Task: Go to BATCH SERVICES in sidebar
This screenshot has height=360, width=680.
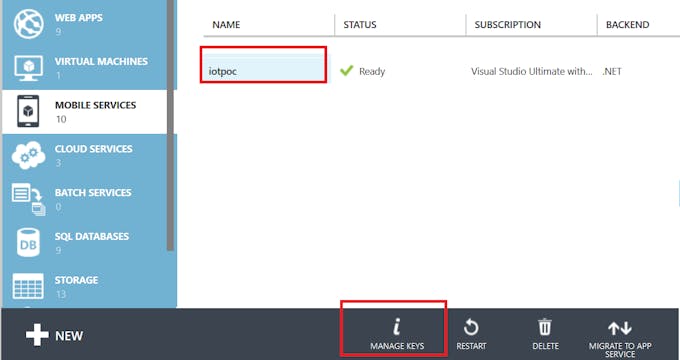Action: [93, 193]
